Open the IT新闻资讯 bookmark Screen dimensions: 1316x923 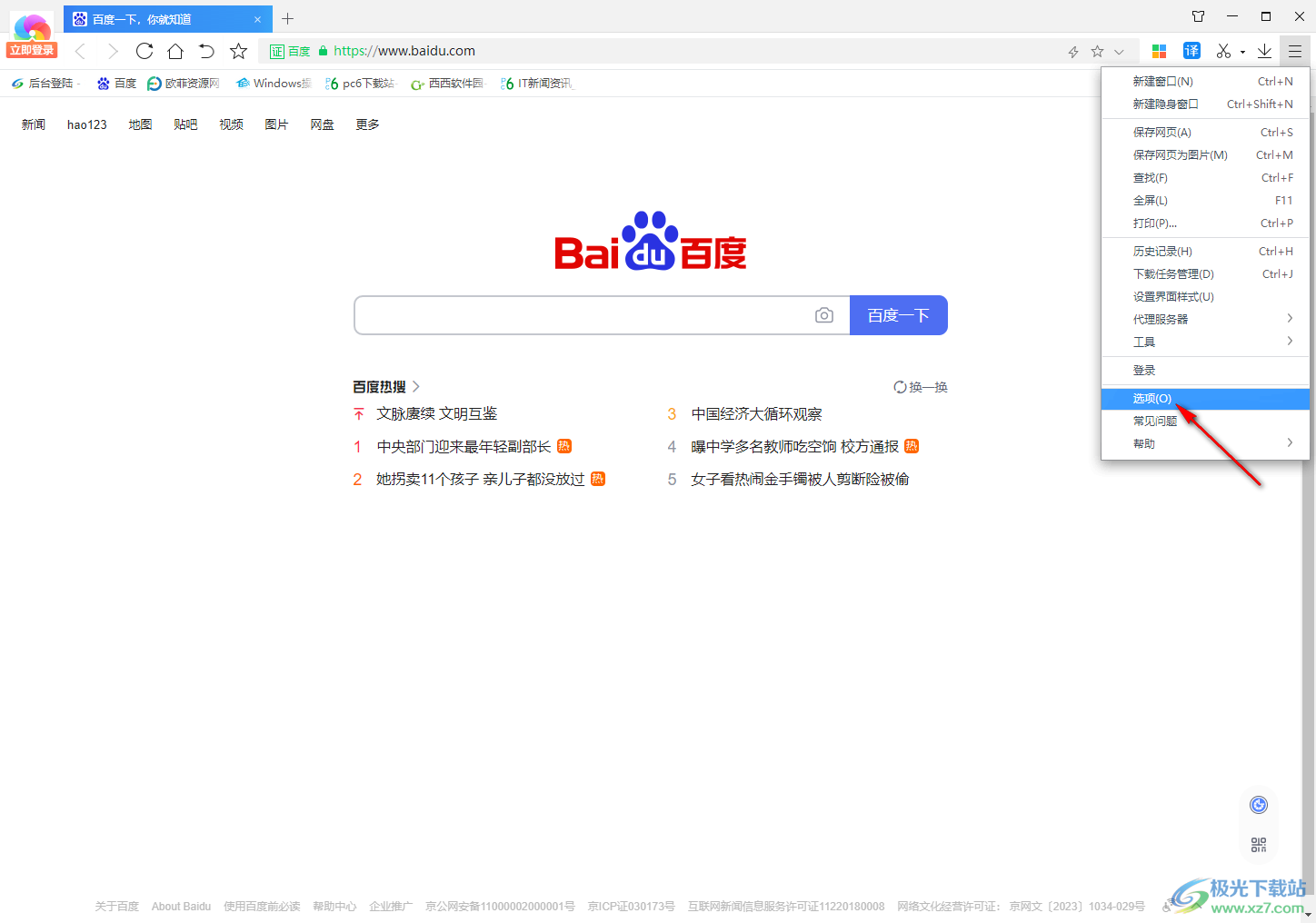[537, 83]
